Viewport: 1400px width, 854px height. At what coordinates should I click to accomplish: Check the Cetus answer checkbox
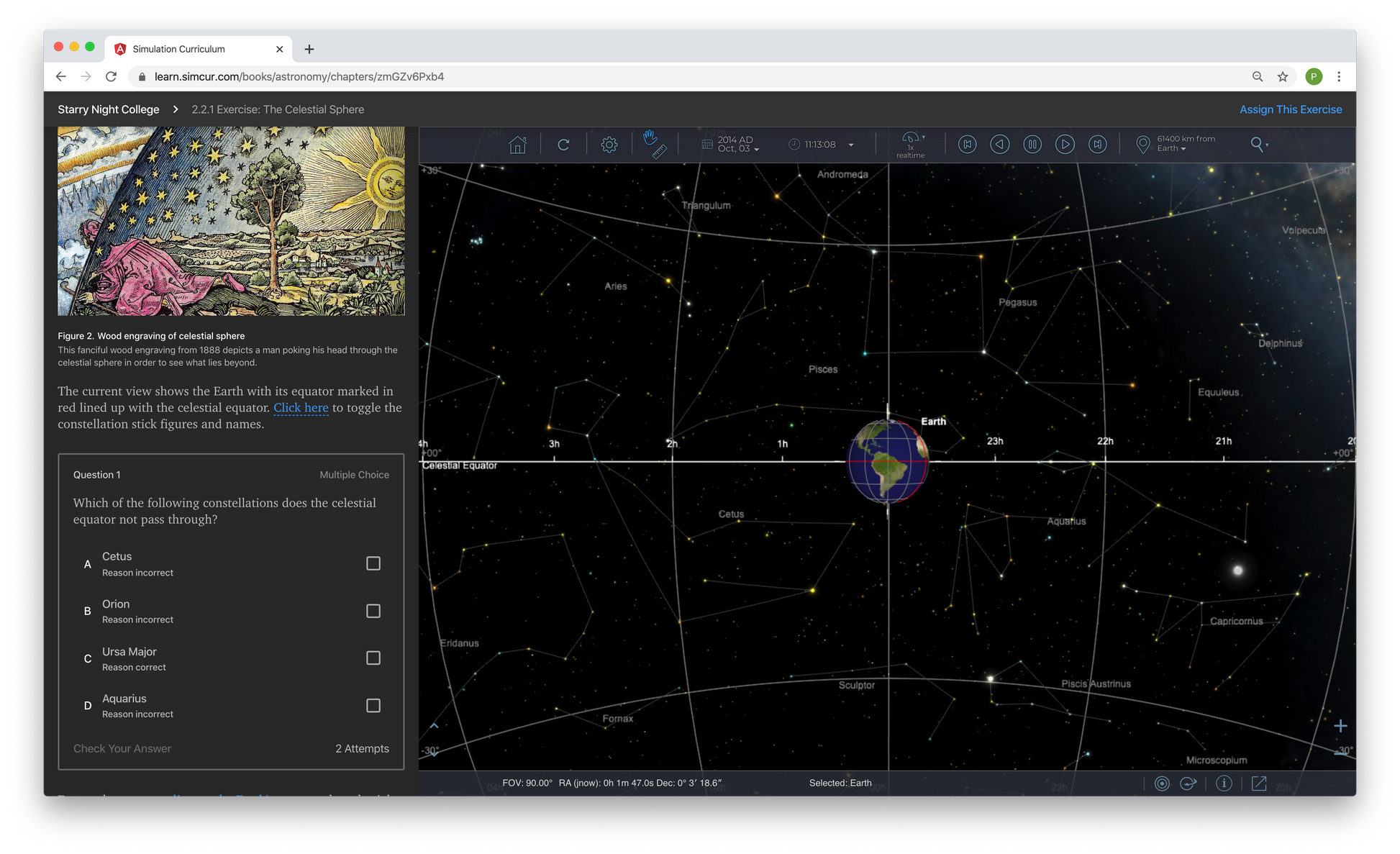click(373, 563)
